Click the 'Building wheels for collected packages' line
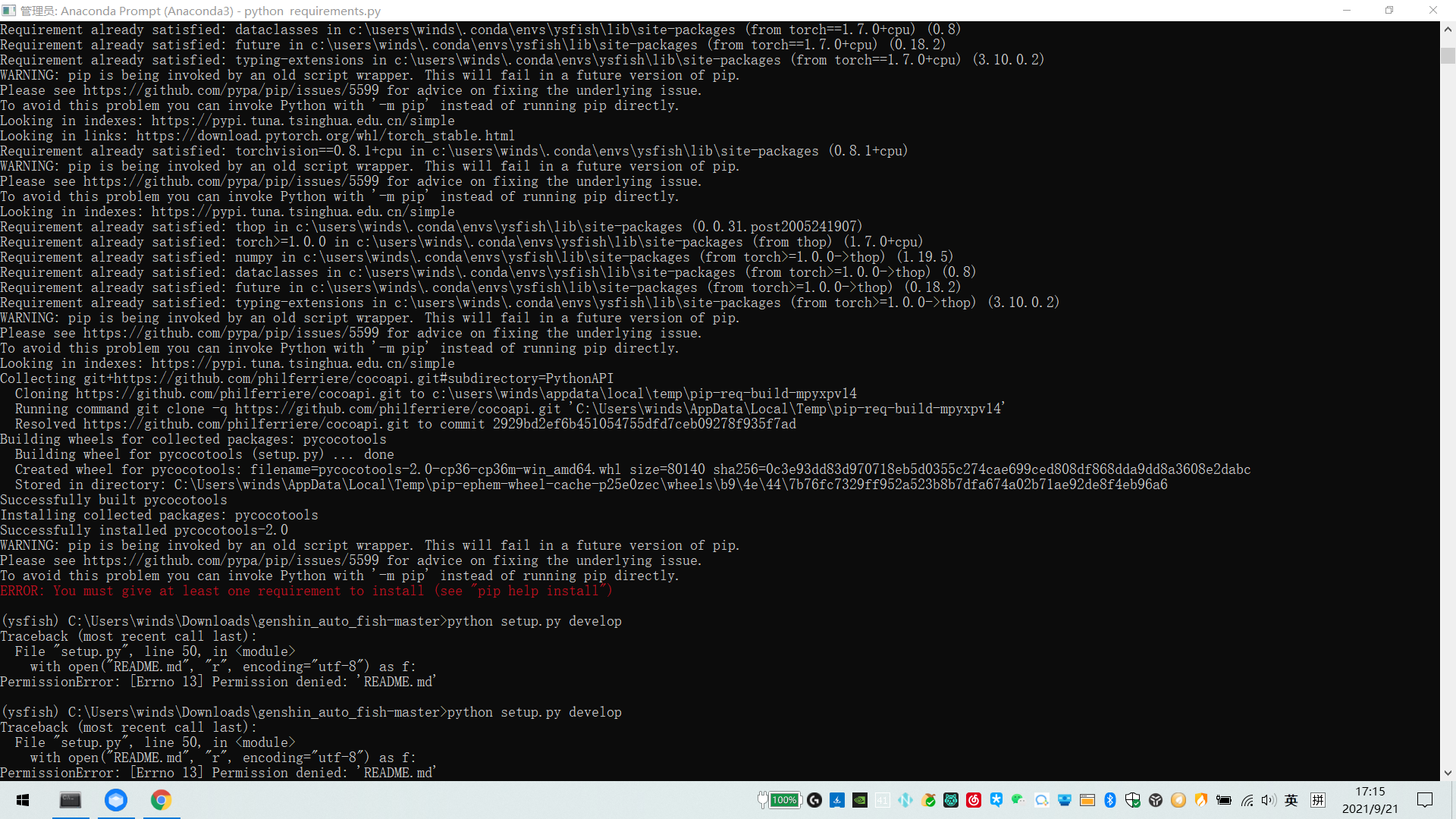Screen dimensions: 1456x819 pos(193,439)
